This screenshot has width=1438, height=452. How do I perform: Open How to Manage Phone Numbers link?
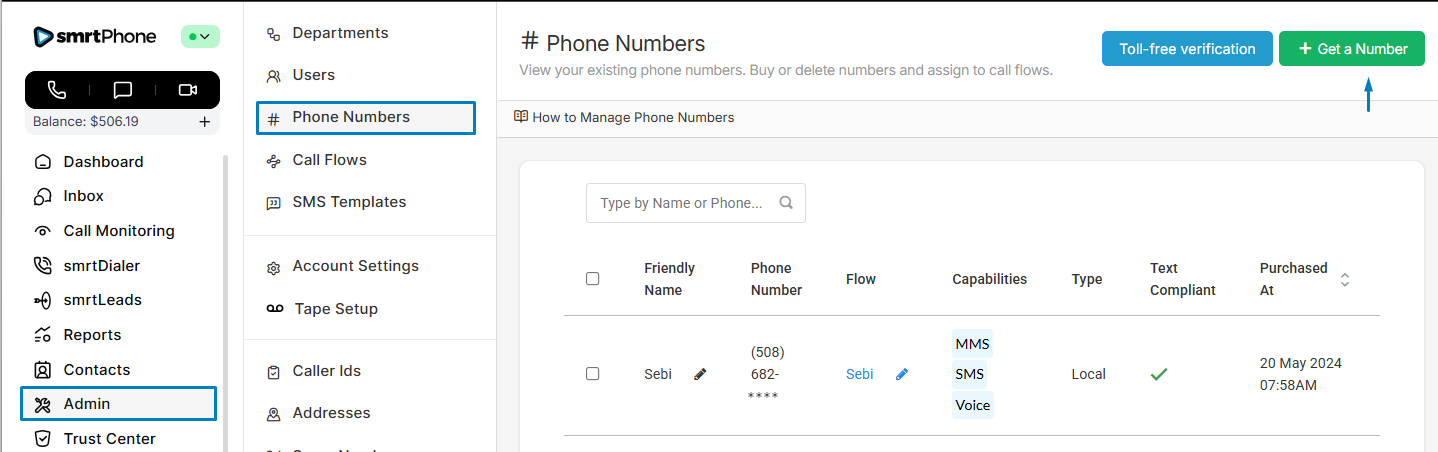point(632,118)
